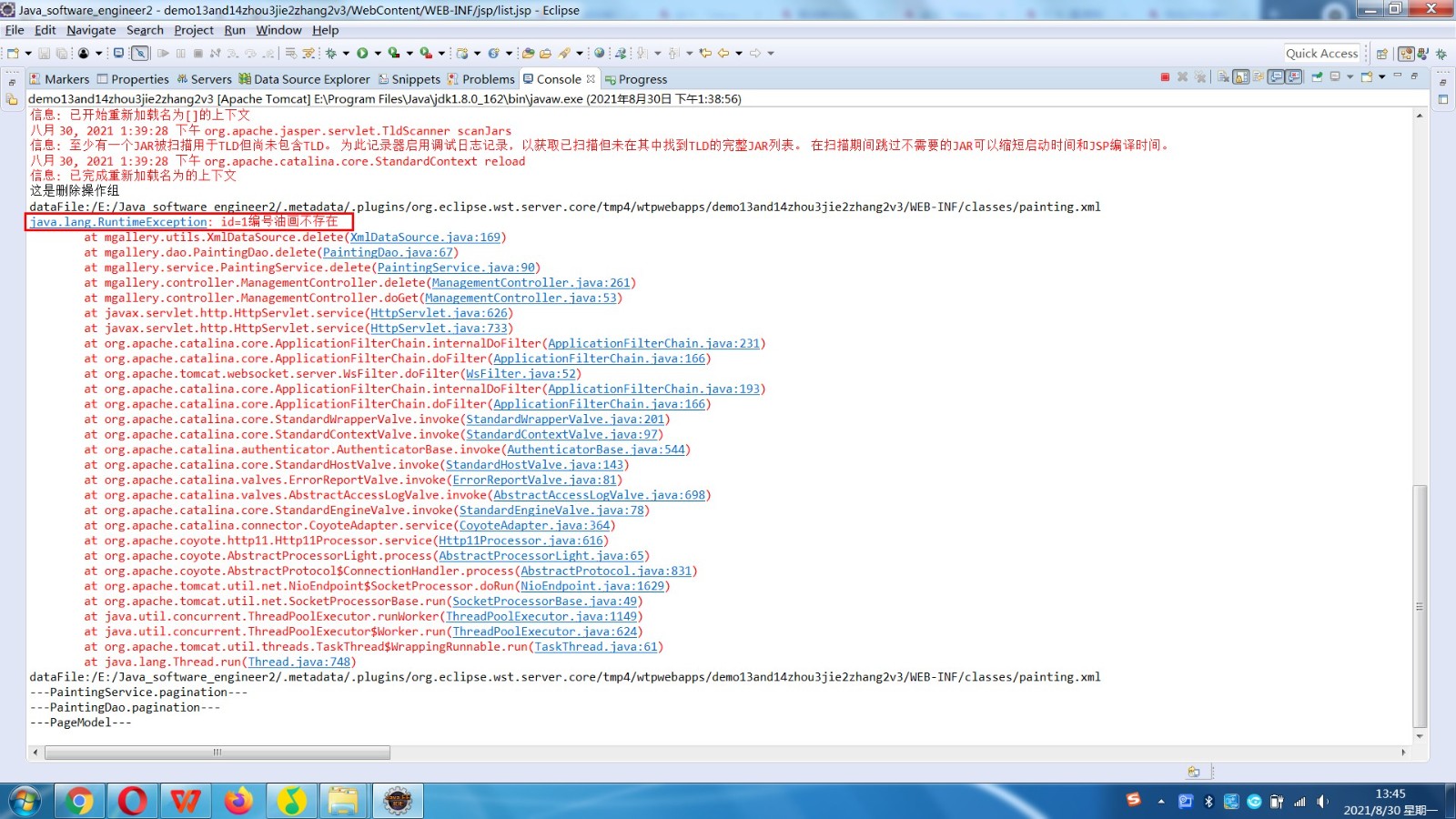
Task: Open the PaintingService.java:90 stack trace link
Action: click(456, 268)
